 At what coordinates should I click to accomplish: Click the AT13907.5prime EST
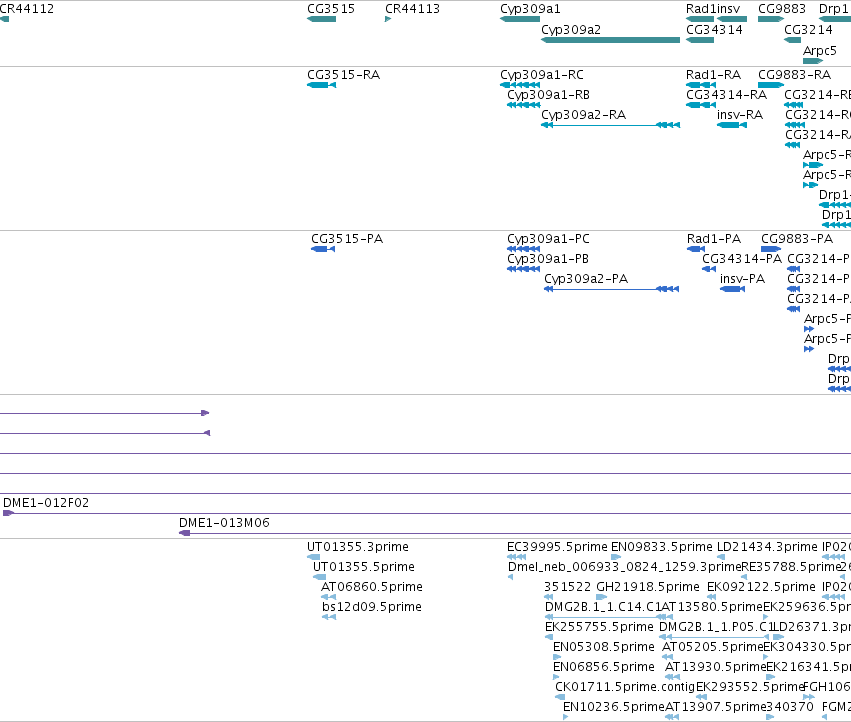(x=672, y=718)
